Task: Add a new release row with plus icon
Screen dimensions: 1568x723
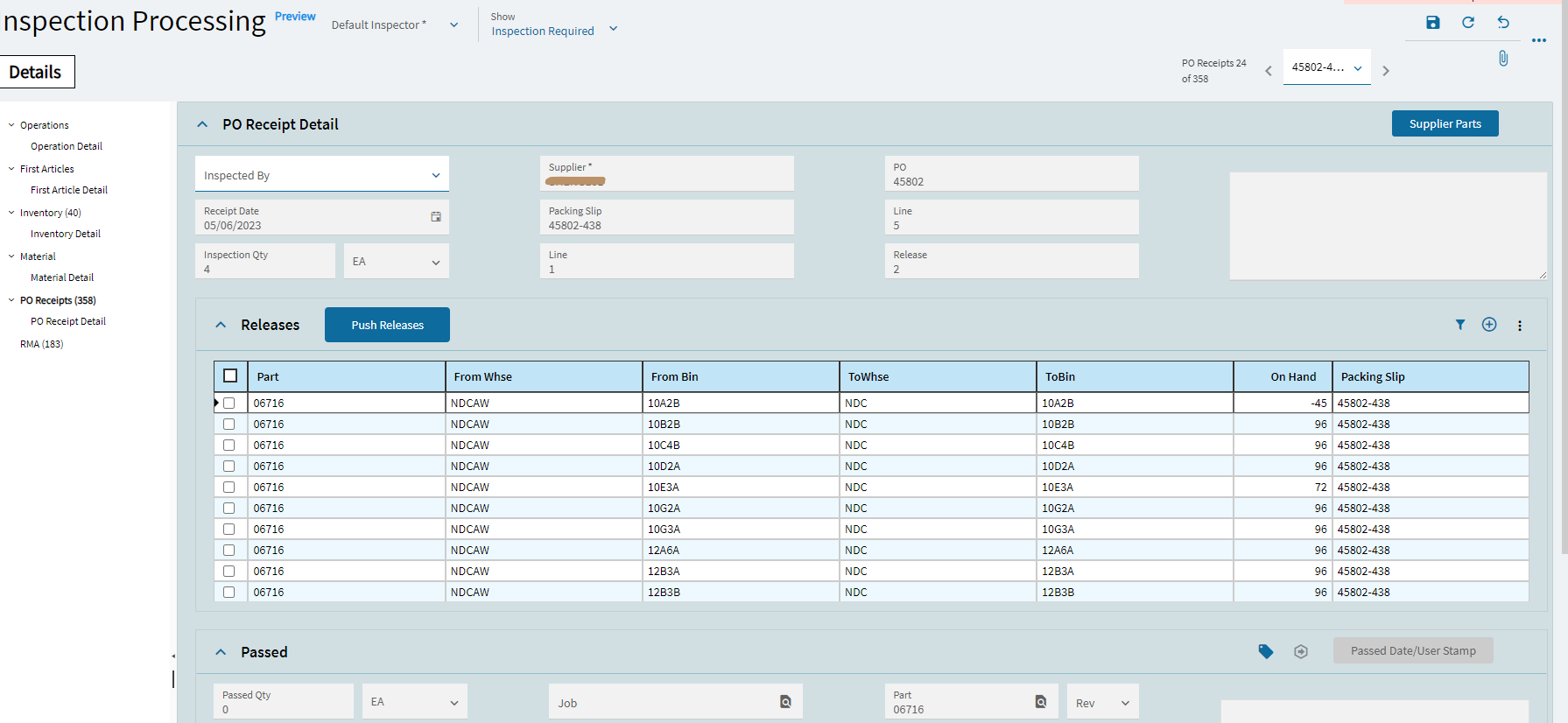Action: coord(1489,325)
